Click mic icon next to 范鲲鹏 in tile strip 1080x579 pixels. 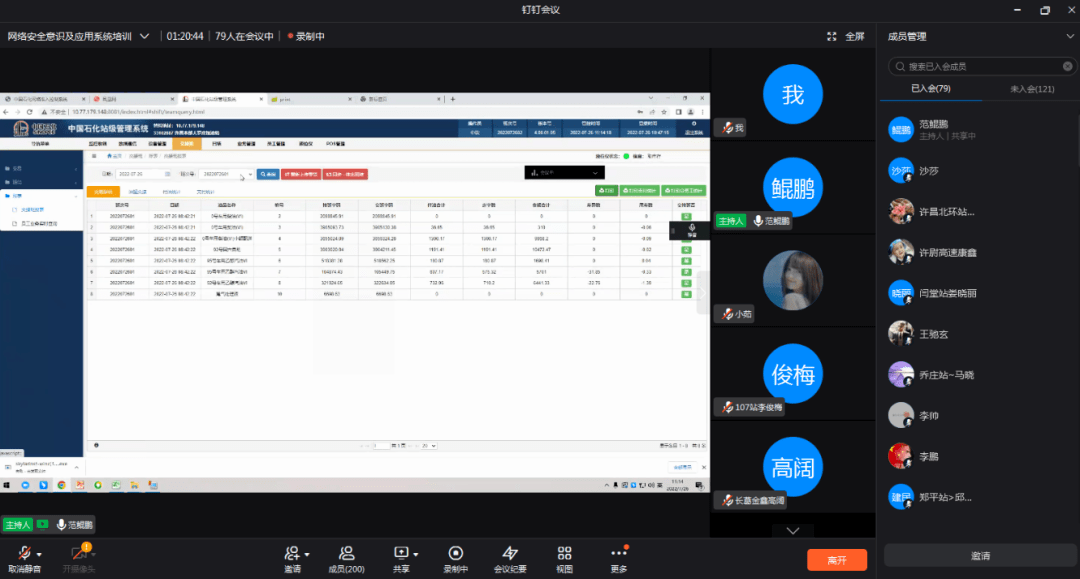(758, 221)
